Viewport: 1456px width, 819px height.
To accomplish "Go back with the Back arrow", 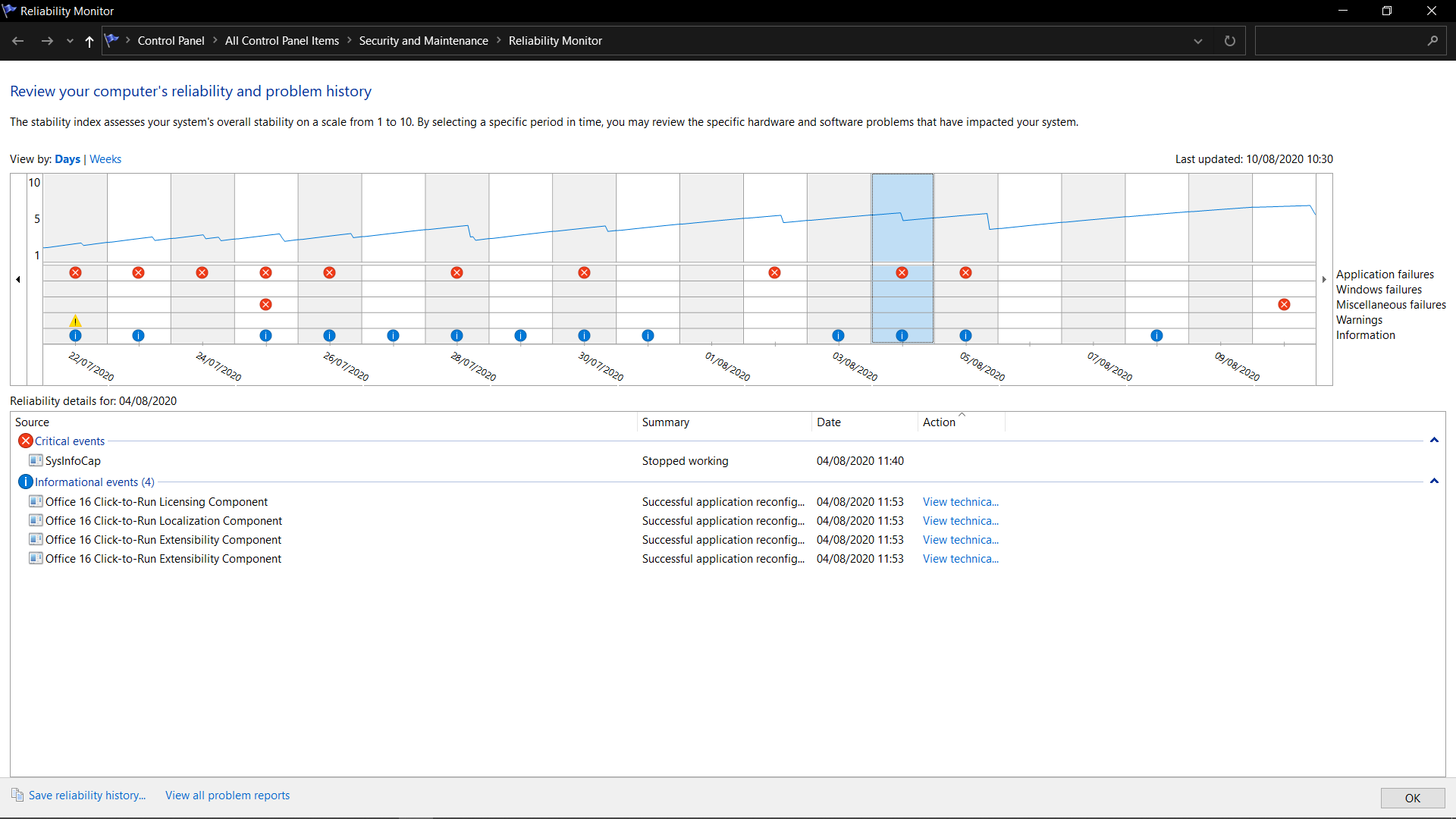I will (18, 41).
